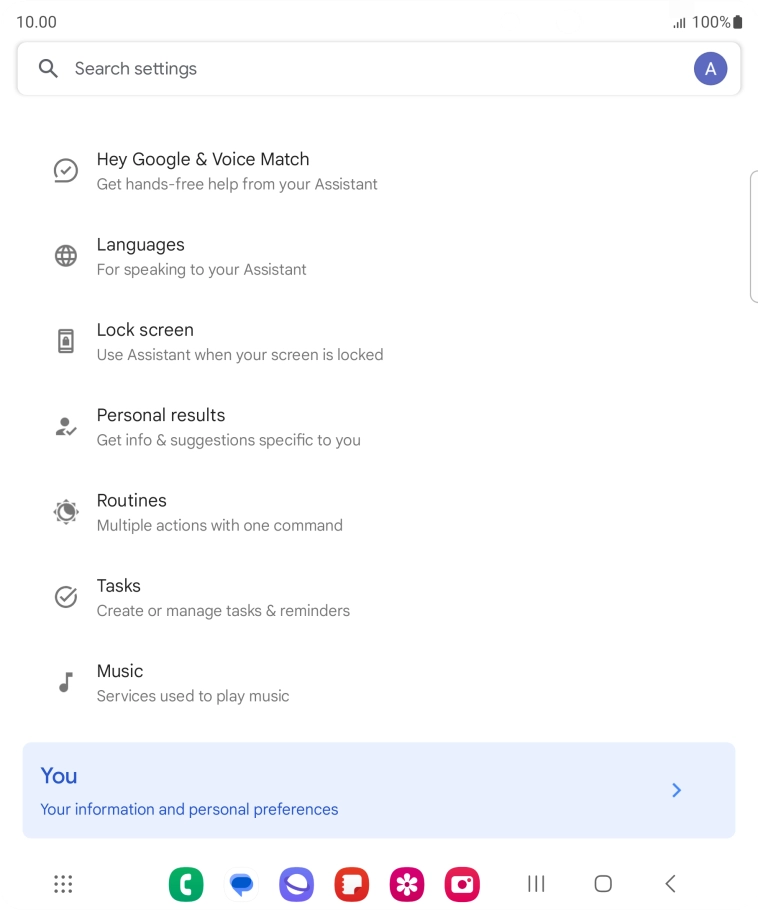Tap the Lock screen phone icon

pyautogui.click(x=65, y=340)
